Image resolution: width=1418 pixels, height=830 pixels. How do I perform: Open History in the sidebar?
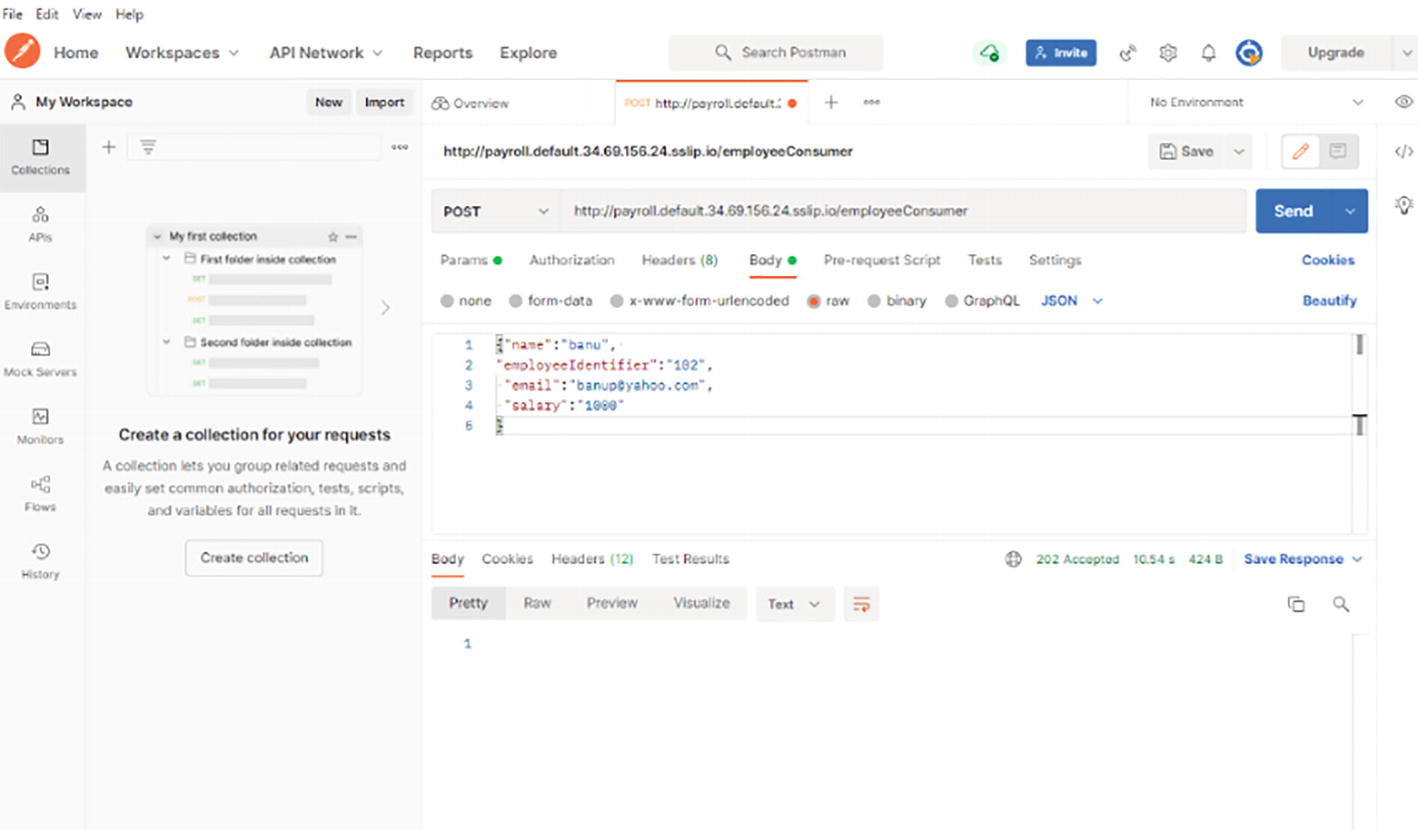[x=41, y=561]
